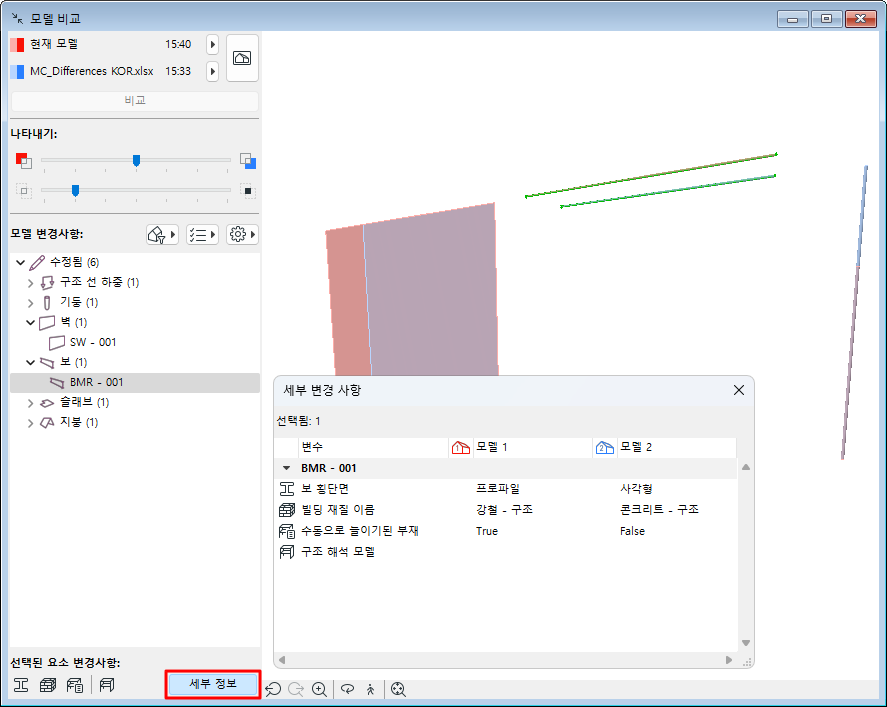Click the 모델 1 column header text
This screenshot has height=707, width=887.
point(492,447)
